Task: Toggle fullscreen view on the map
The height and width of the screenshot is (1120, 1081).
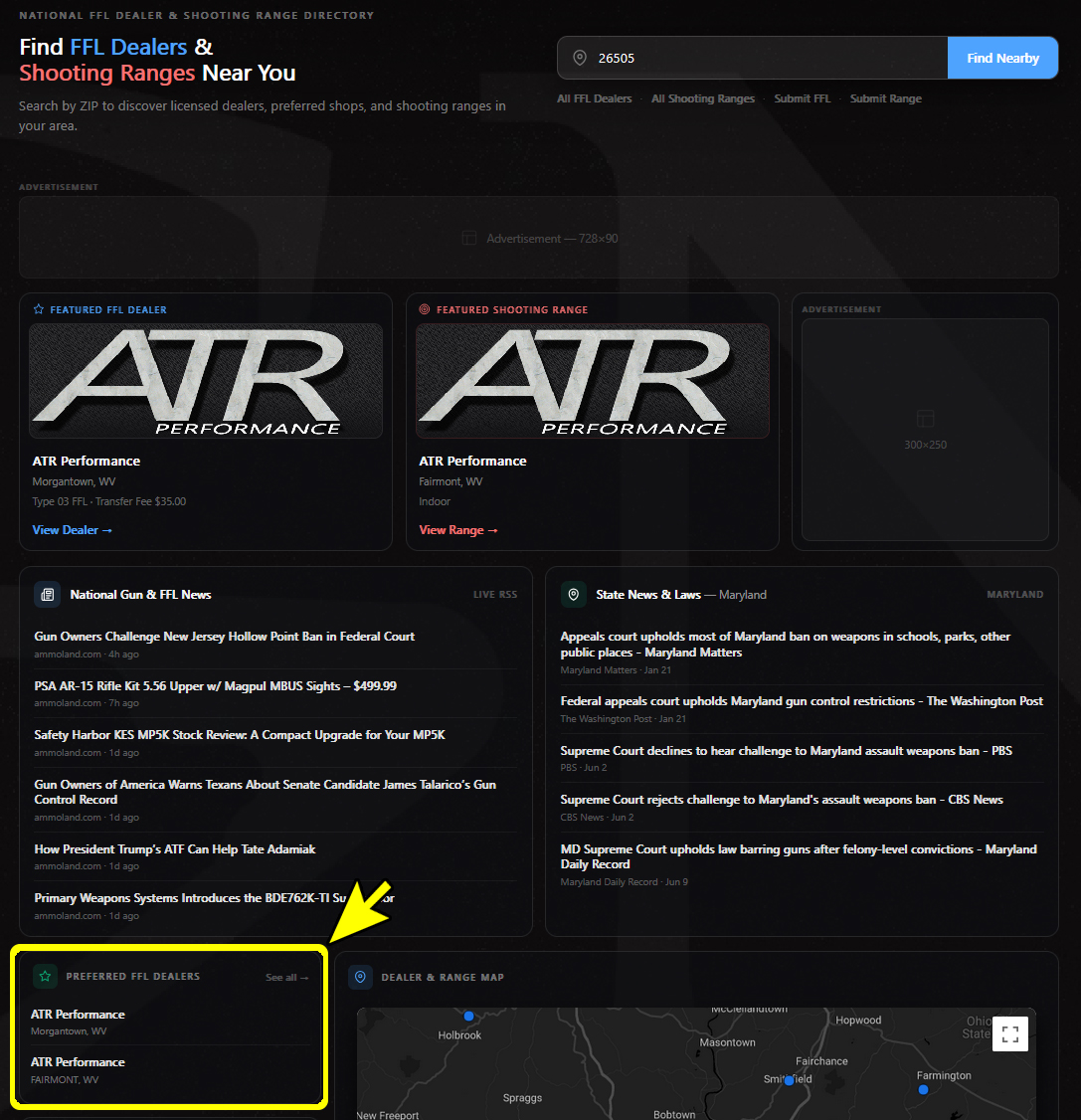Action: tap(1010, 1034)
